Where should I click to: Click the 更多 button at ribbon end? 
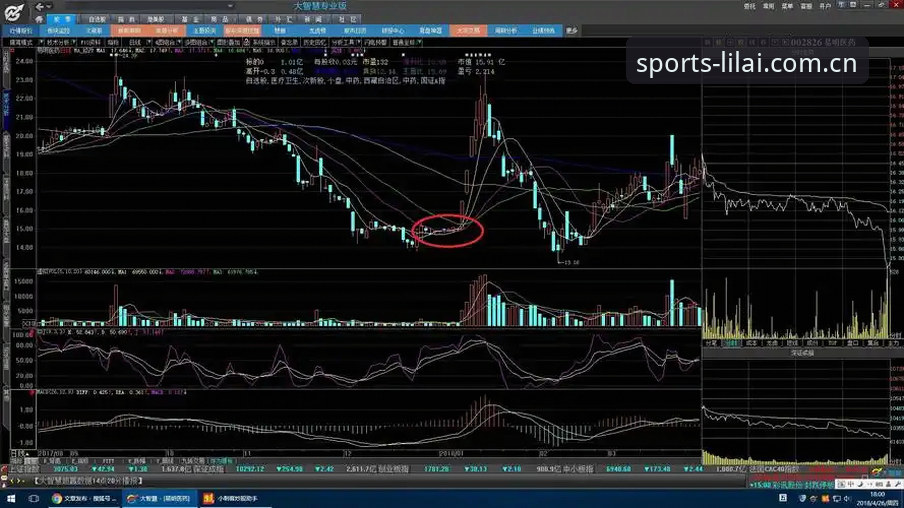click(571, 31)
